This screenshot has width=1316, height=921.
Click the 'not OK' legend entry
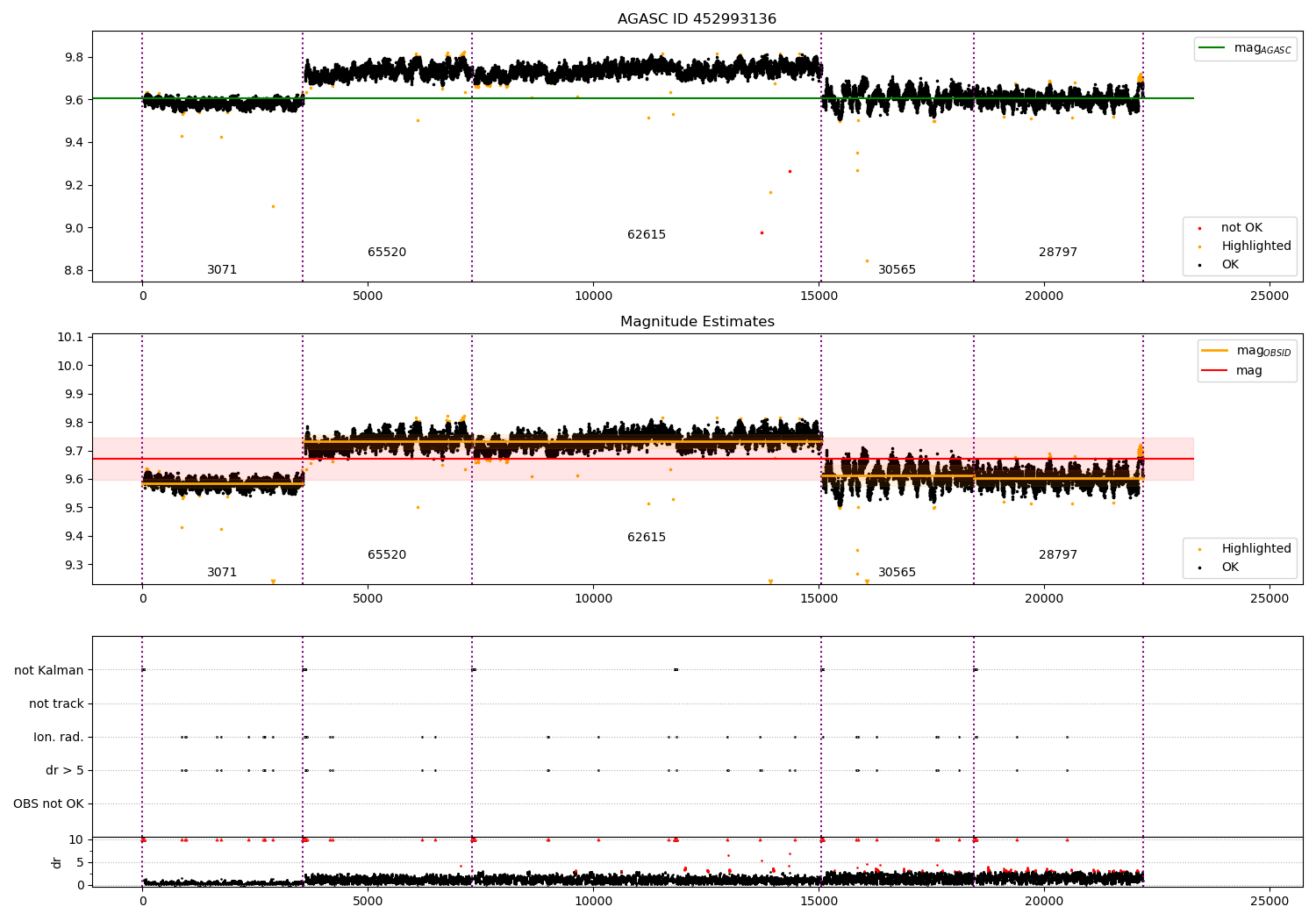[1241, 228]
